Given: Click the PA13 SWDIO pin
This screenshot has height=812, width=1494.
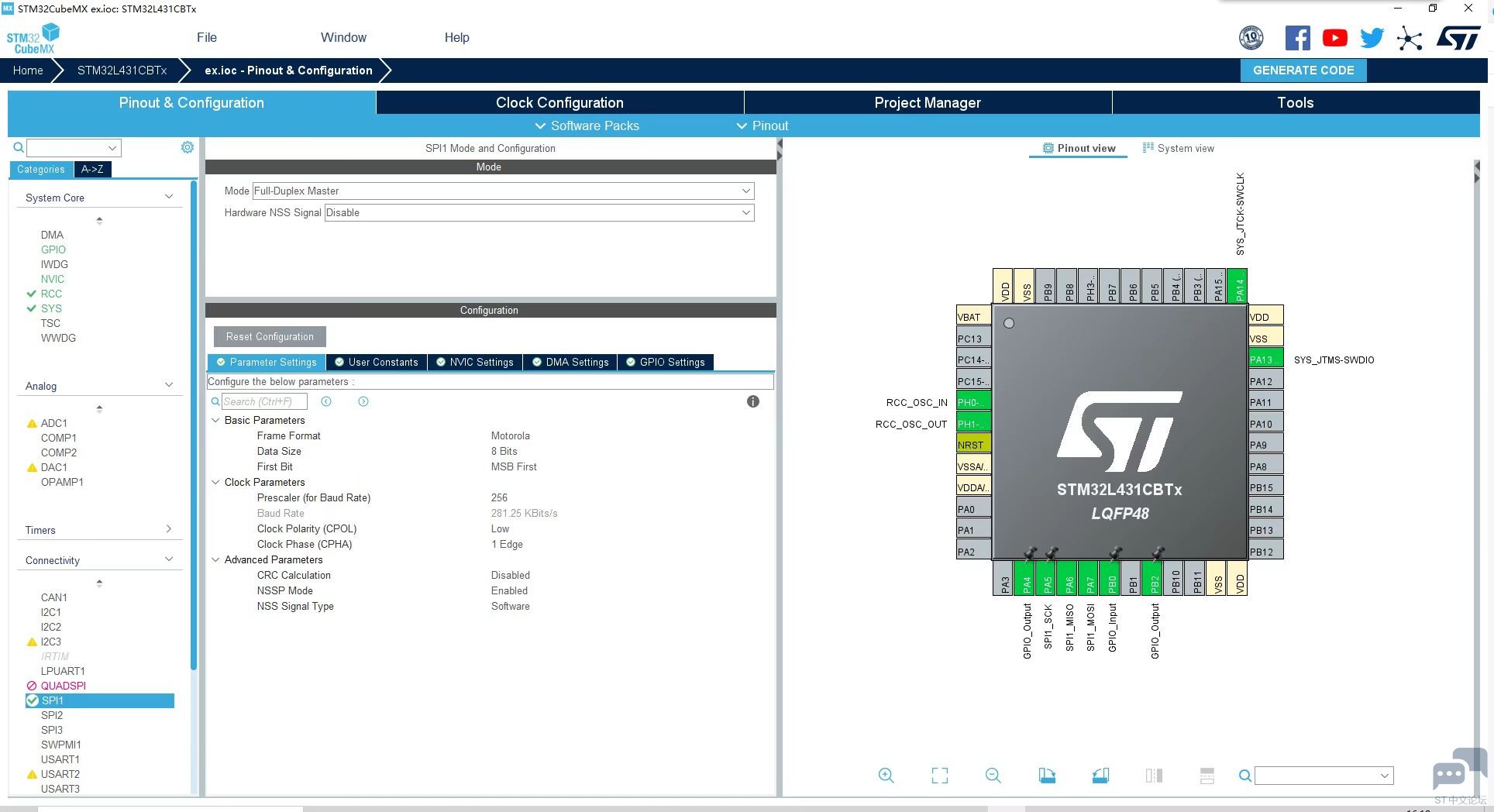Looking at the screenshot, I should click(1266, 360).
